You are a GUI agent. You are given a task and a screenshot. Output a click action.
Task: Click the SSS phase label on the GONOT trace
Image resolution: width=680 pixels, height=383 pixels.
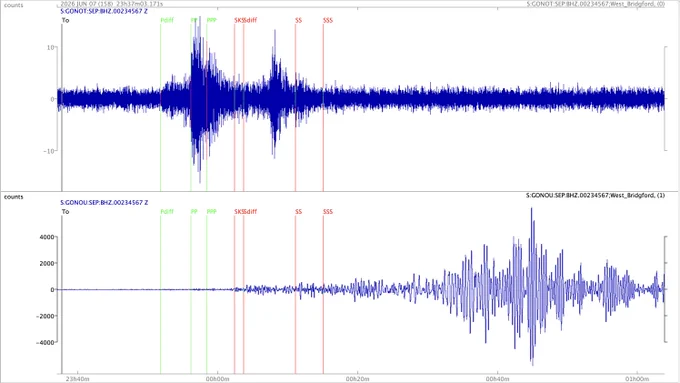328,20
